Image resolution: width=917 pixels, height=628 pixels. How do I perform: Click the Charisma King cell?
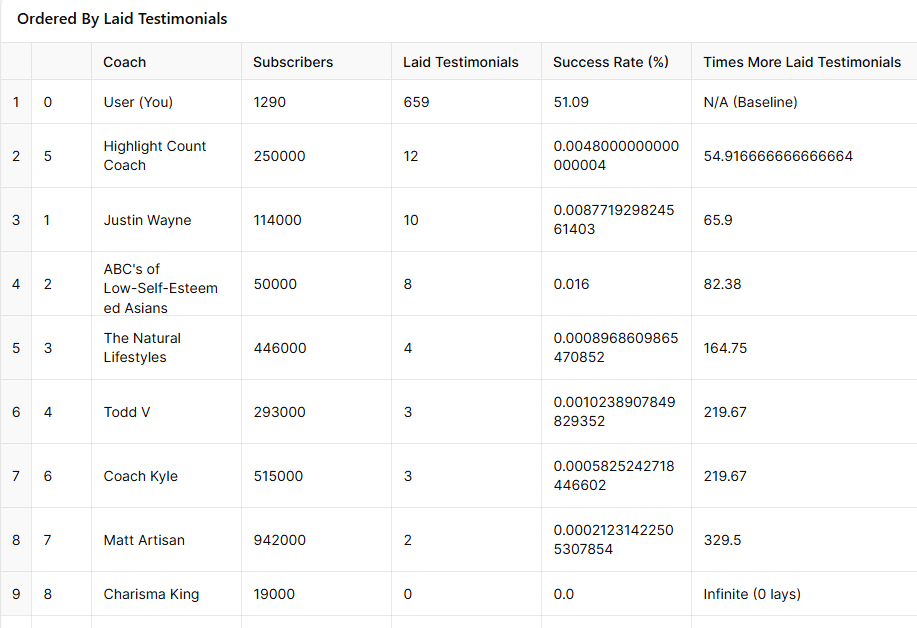tap(151, 594)
